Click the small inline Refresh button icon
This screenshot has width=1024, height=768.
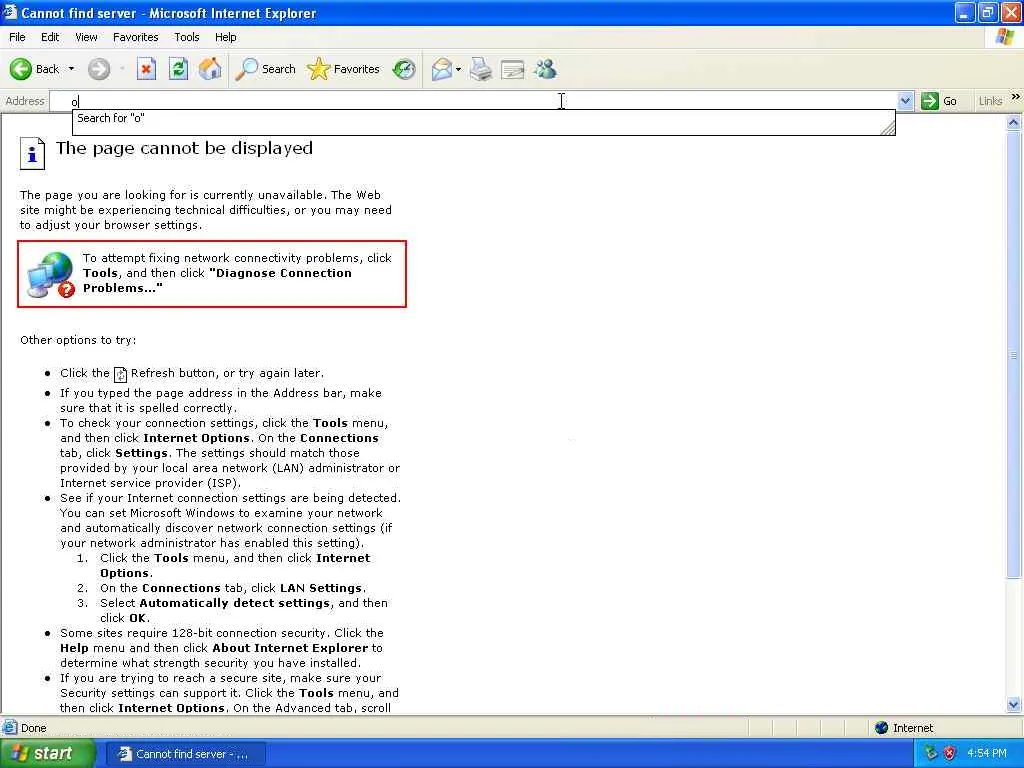(x=120, y=374)
